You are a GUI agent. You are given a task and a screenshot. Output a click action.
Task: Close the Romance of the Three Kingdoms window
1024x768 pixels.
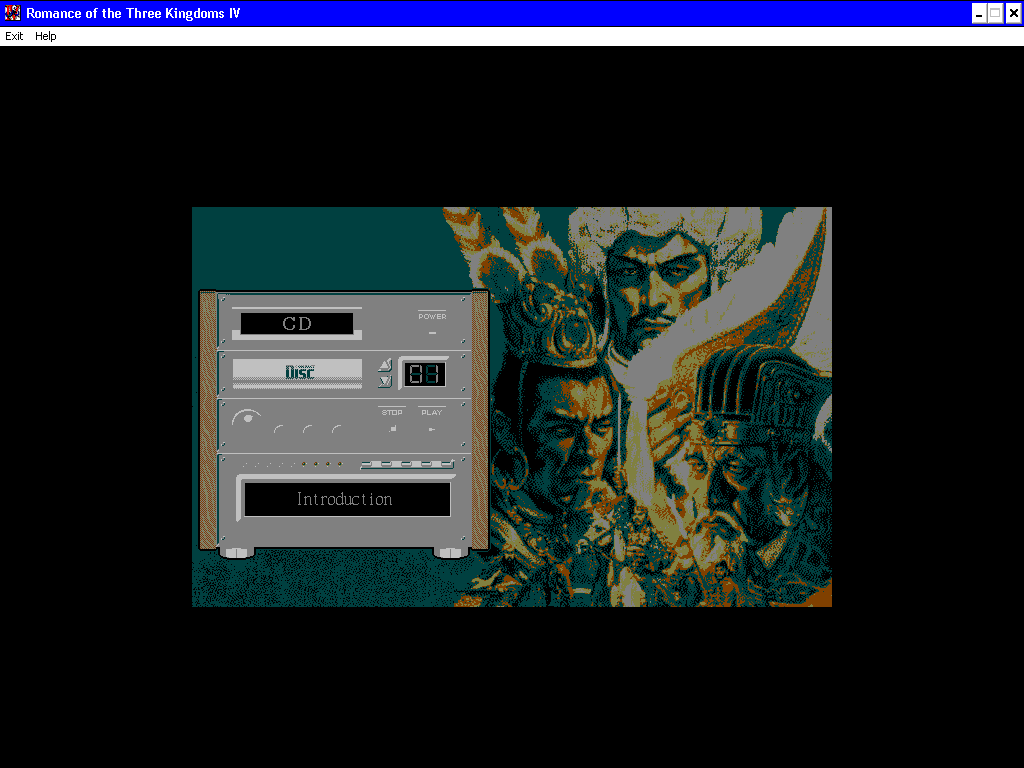pyautogui.click(x=1014, y=13)
